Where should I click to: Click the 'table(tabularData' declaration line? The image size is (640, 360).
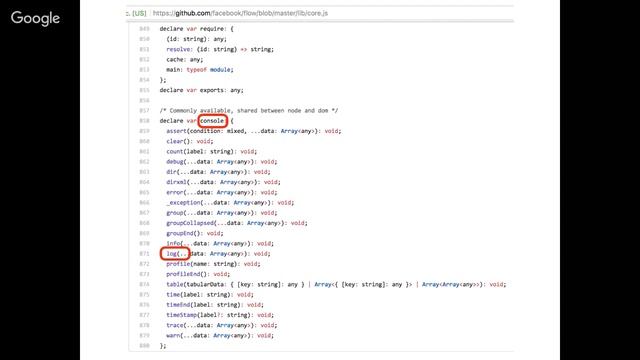click(x=336, y=284)
